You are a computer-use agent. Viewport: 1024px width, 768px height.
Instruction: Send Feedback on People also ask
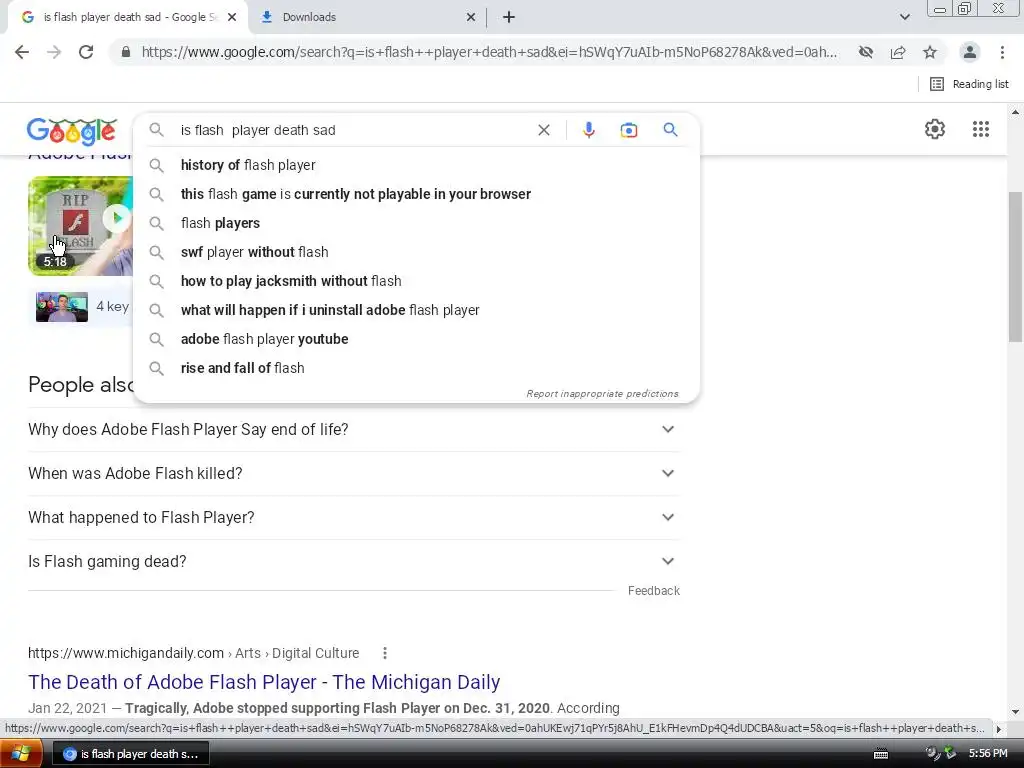coord(654,590)
